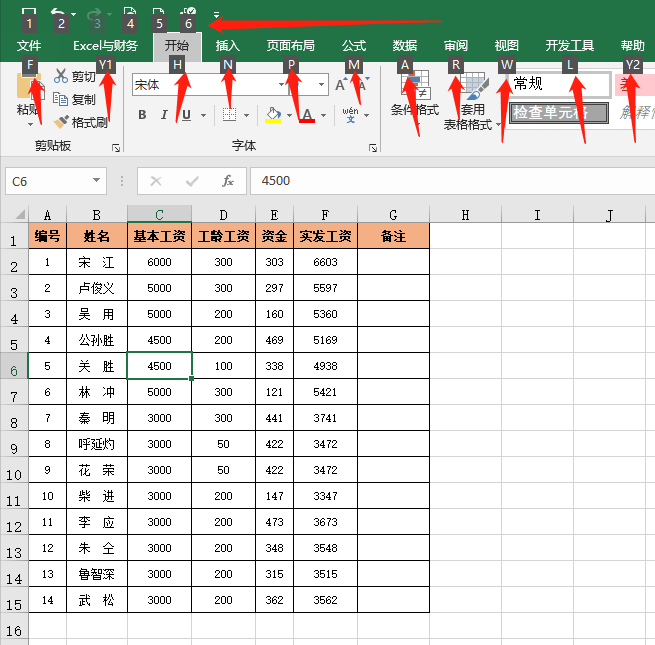The image size is (655, 645).
Task: Click cell containing 鲁智深
Action: tap(97, 574)
